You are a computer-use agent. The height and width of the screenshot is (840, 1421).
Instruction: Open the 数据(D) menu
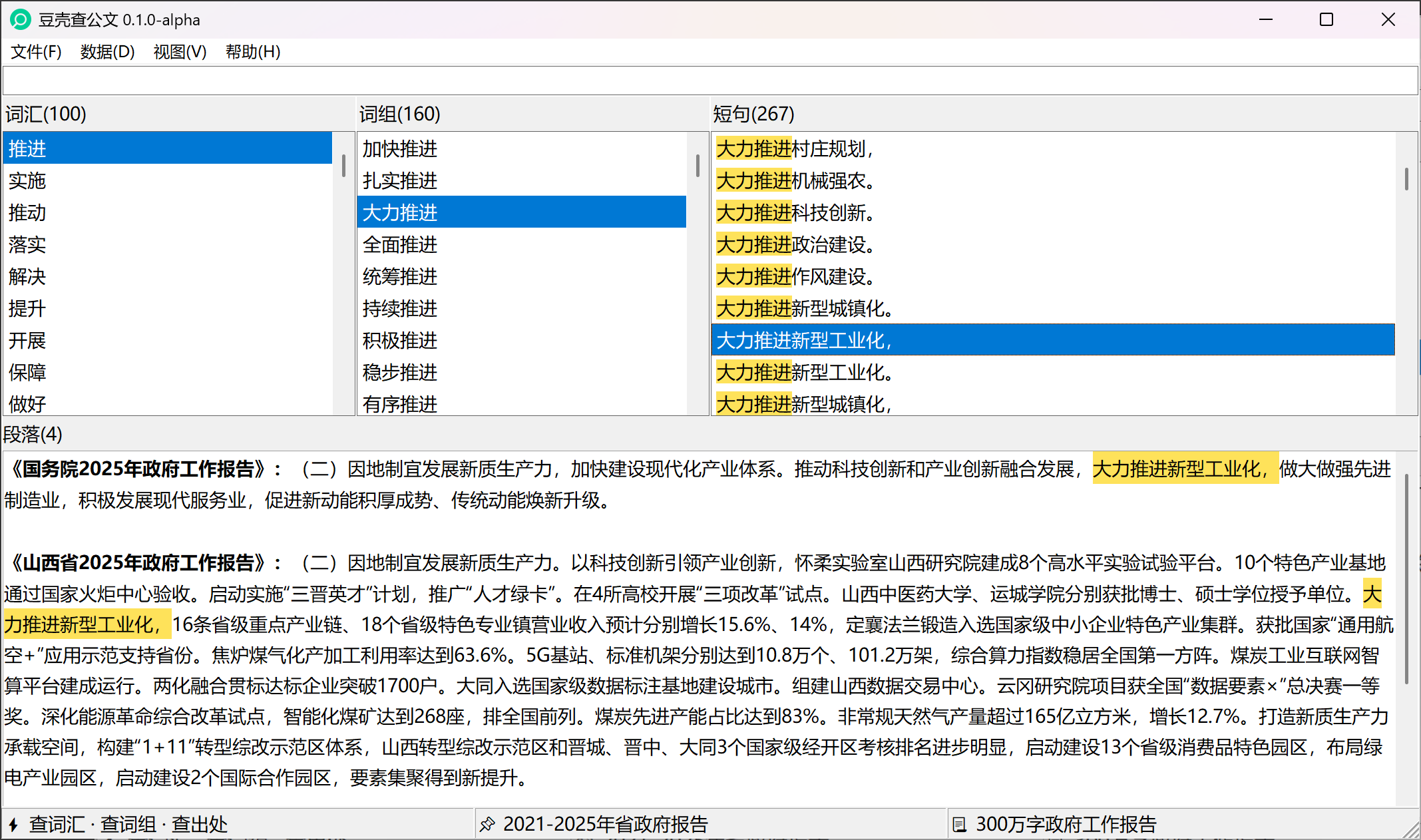click(107, 51)
